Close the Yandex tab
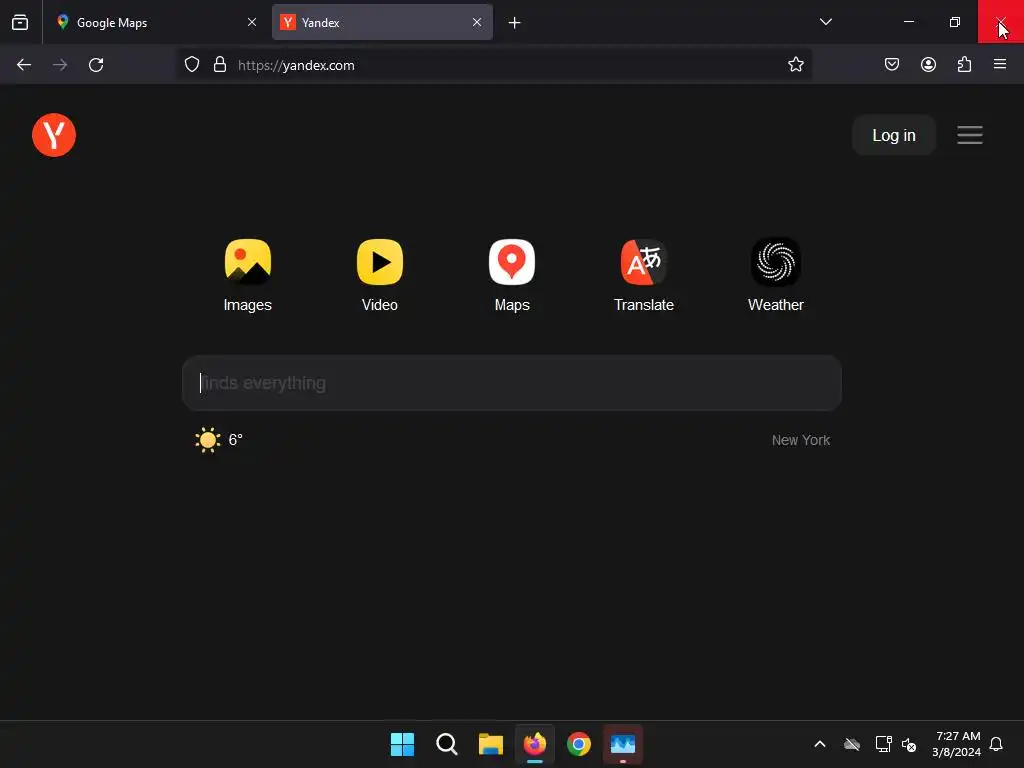Image resolution: width=1024 pixels, height=768 pixels. pyautogui.click(x=477, y=22)
